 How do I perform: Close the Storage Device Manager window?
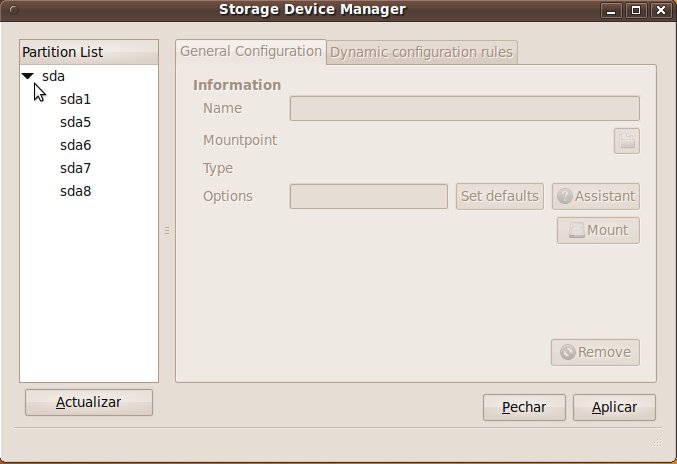click(661, 10)
